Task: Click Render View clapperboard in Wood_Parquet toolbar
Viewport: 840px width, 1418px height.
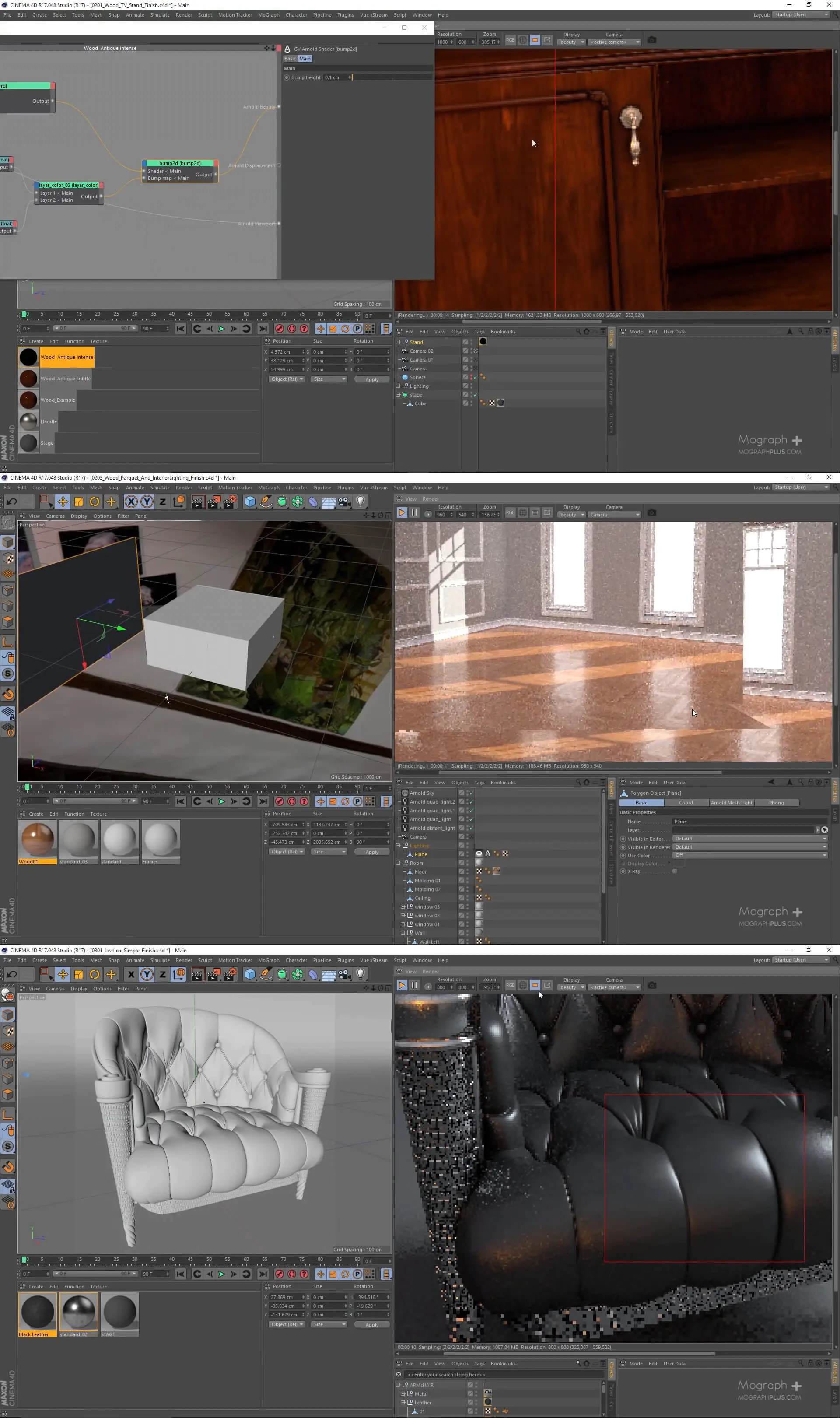Action: [197, 502]
